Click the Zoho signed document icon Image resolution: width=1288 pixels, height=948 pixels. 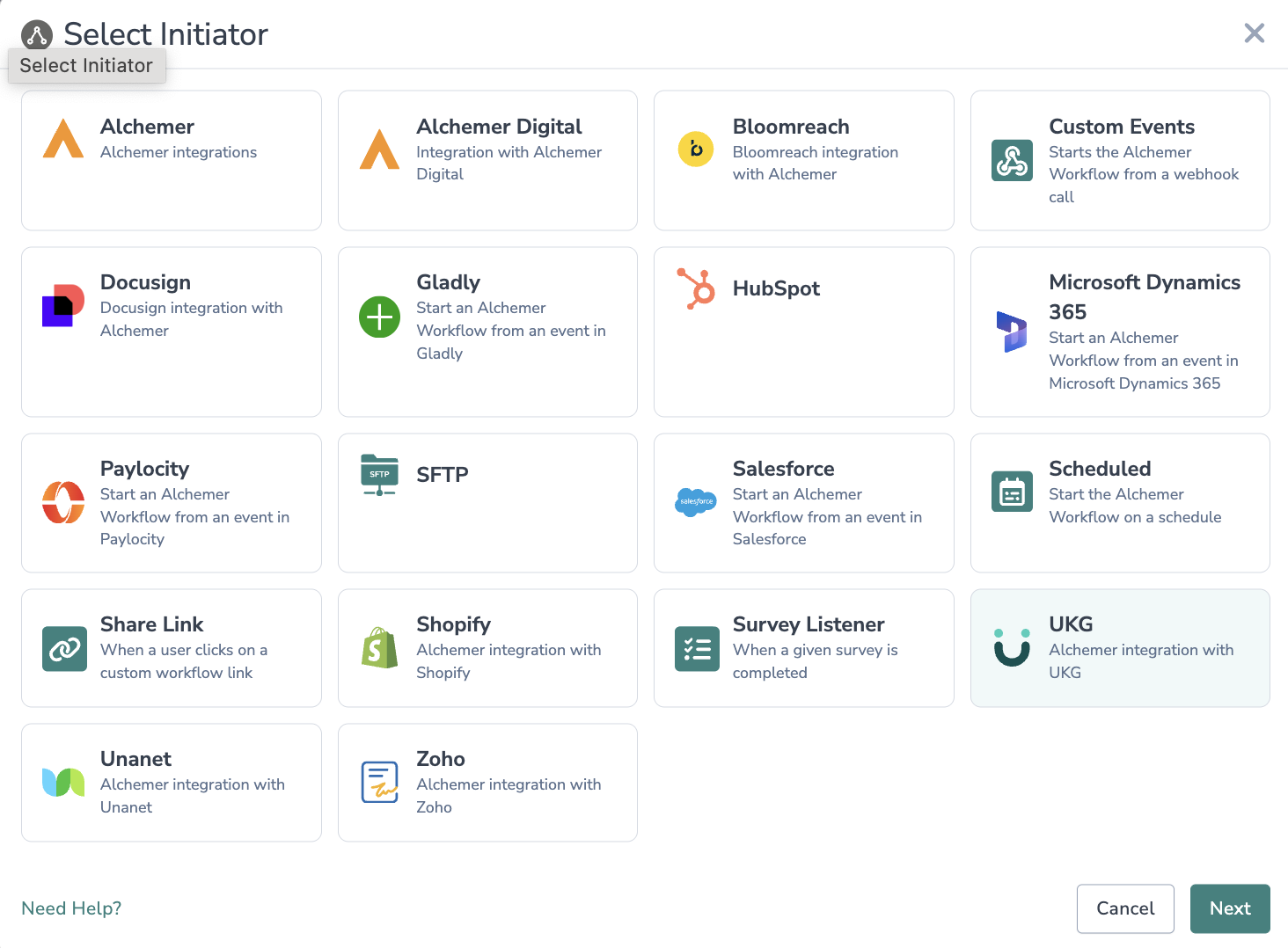[x=380, y=783]
